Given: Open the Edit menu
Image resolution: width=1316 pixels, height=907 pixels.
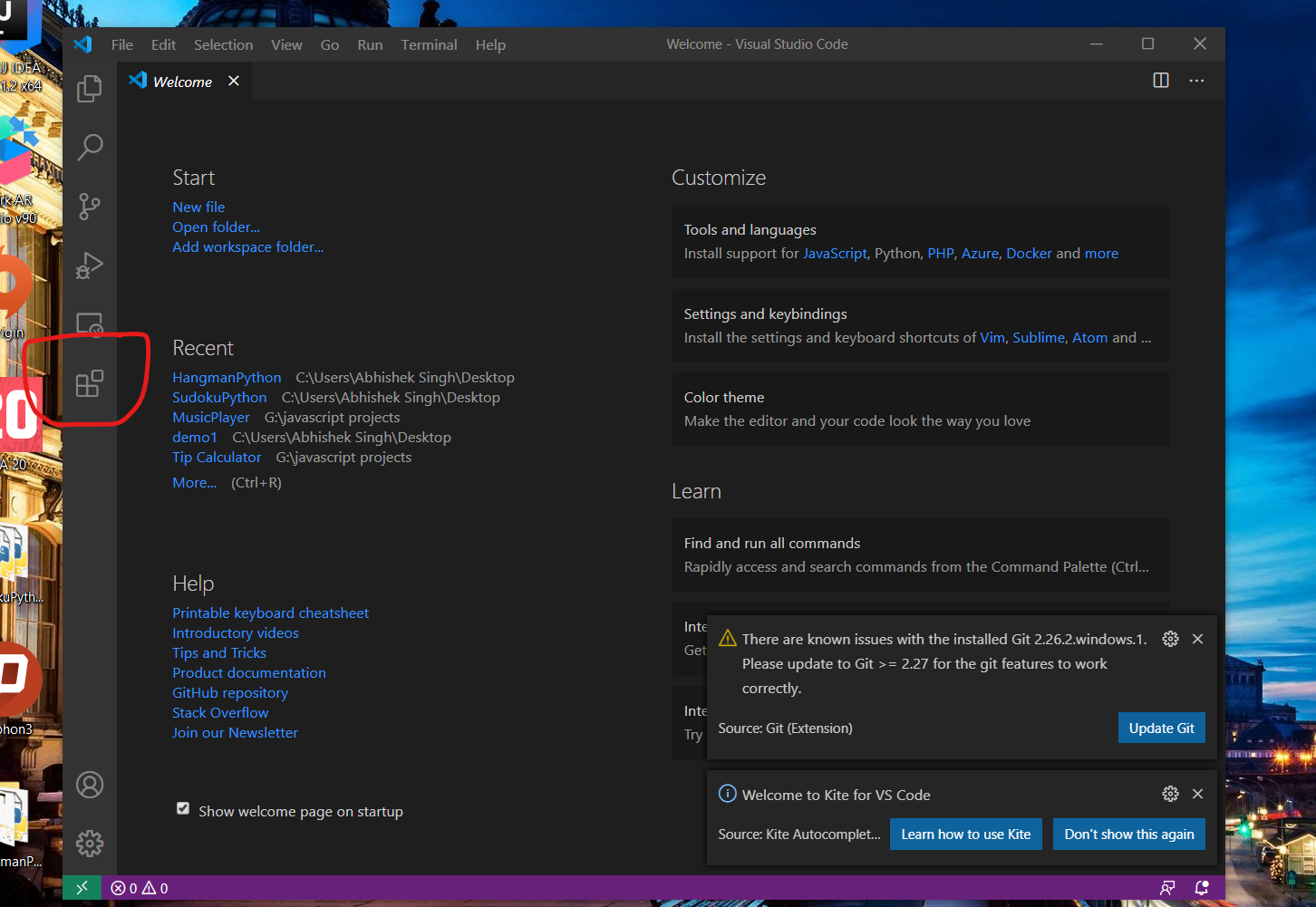Looking at the screenshot, I should click(164, 44).
